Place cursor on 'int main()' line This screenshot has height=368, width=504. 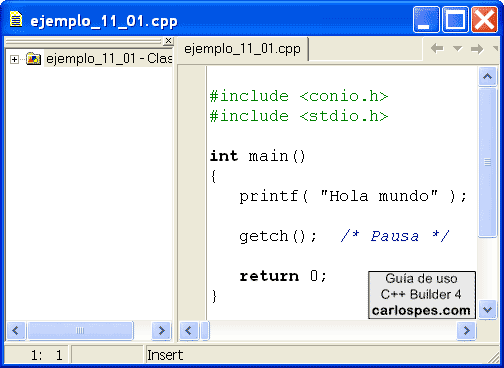tap(257, 156)
